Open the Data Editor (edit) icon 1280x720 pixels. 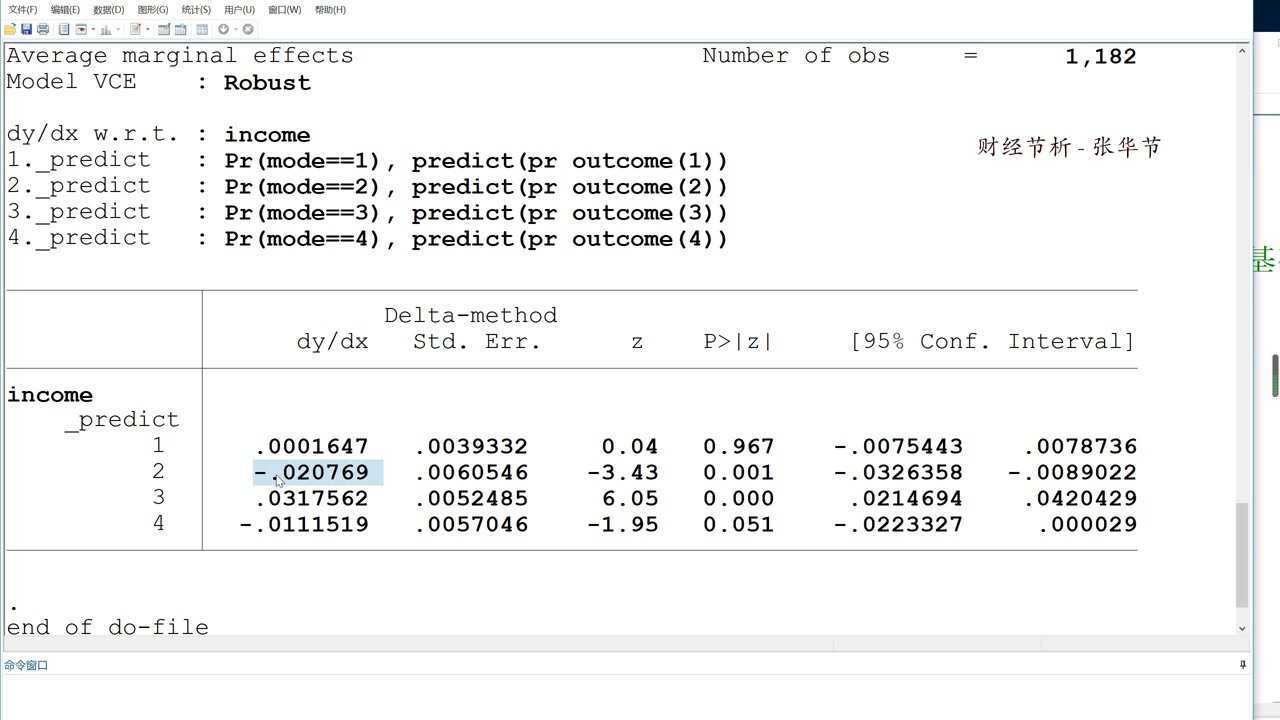164,29
